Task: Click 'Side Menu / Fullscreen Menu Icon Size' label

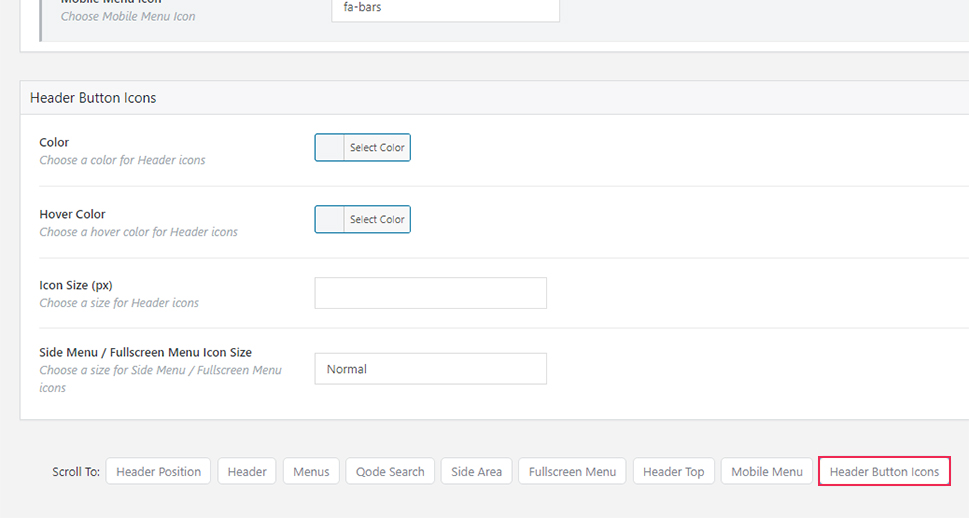Action: (x=145, y=352)
